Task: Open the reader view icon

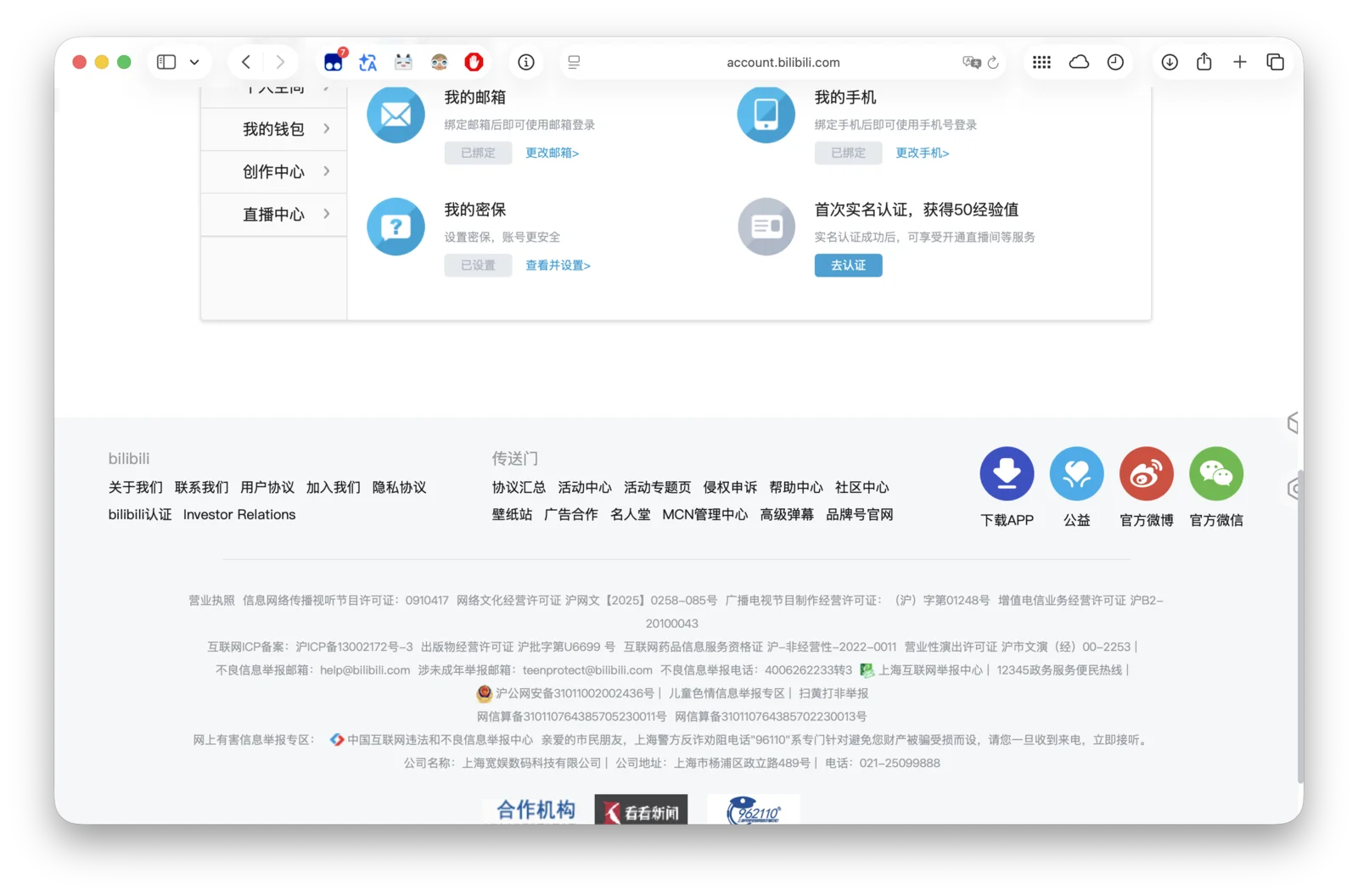Action: (574, 62)
